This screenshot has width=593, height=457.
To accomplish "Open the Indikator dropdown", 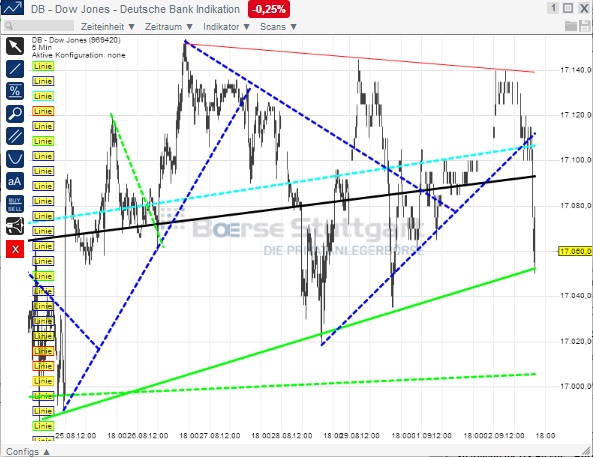I will 227,27.
